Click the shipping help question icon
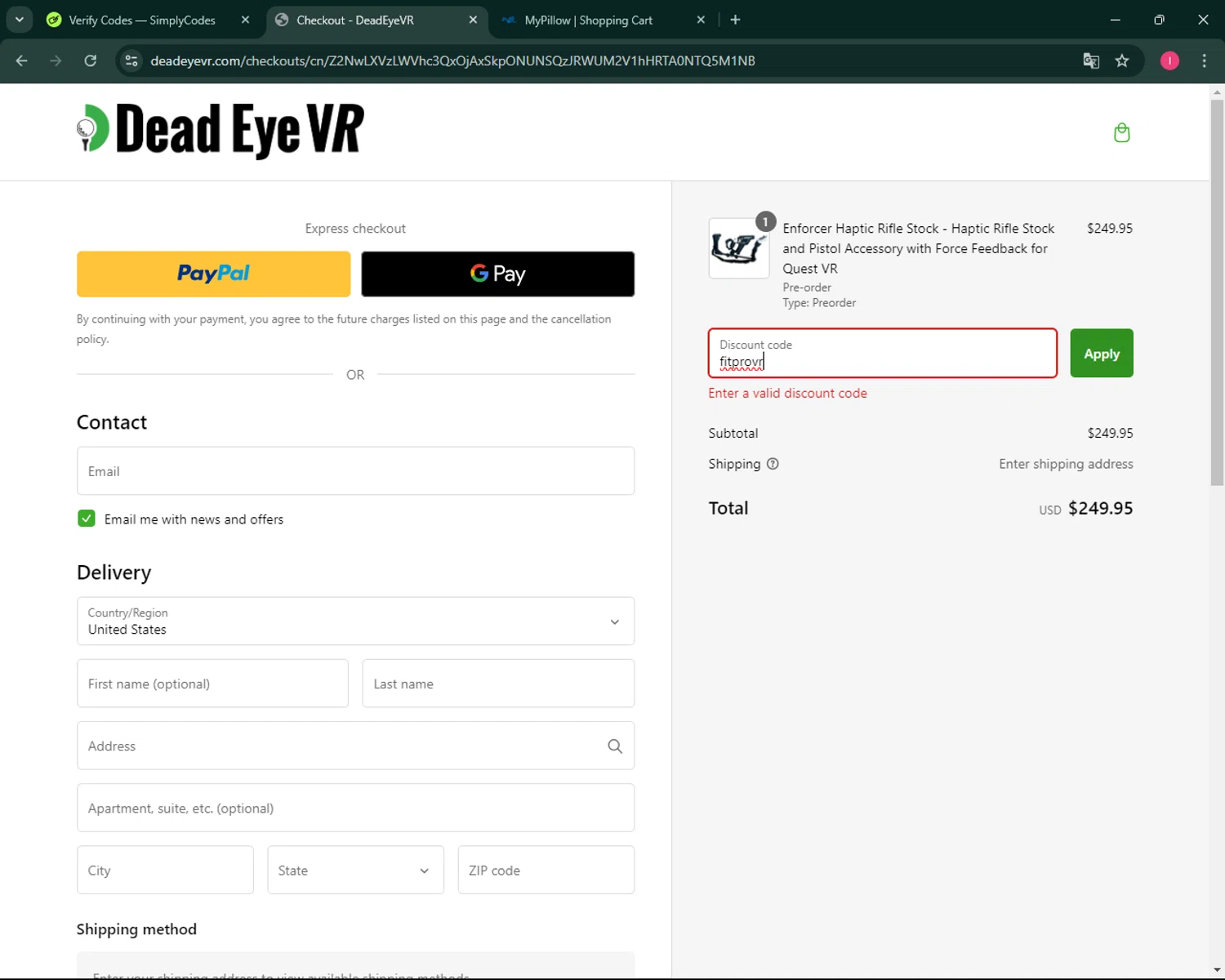 pyautogui.click(x=773, y=464)
